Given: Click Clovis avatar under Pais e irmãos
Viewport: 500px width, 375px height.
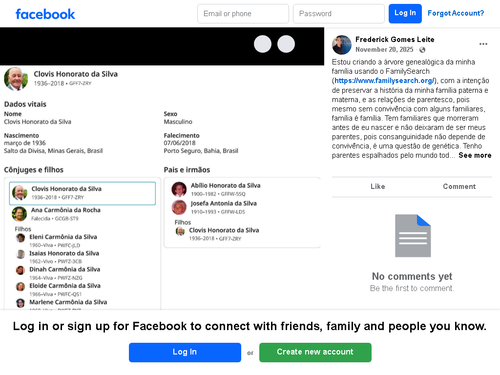Looking at the screenshot, I should click(x=180, y=231).
